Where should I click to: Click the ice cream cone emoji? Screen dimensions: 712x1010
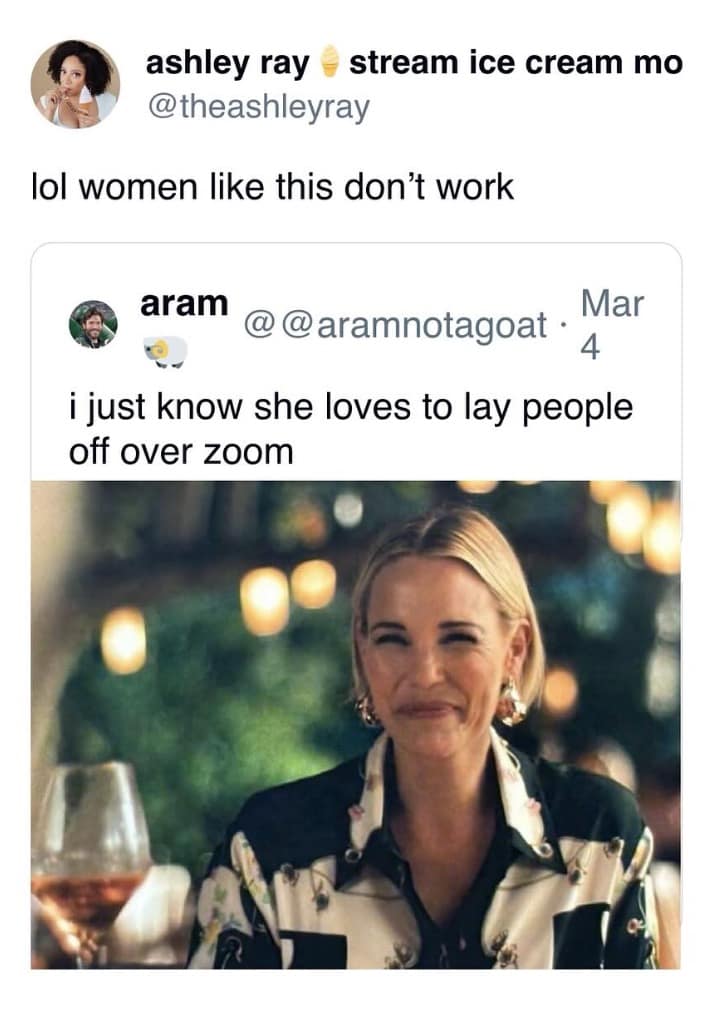[330, 62]
